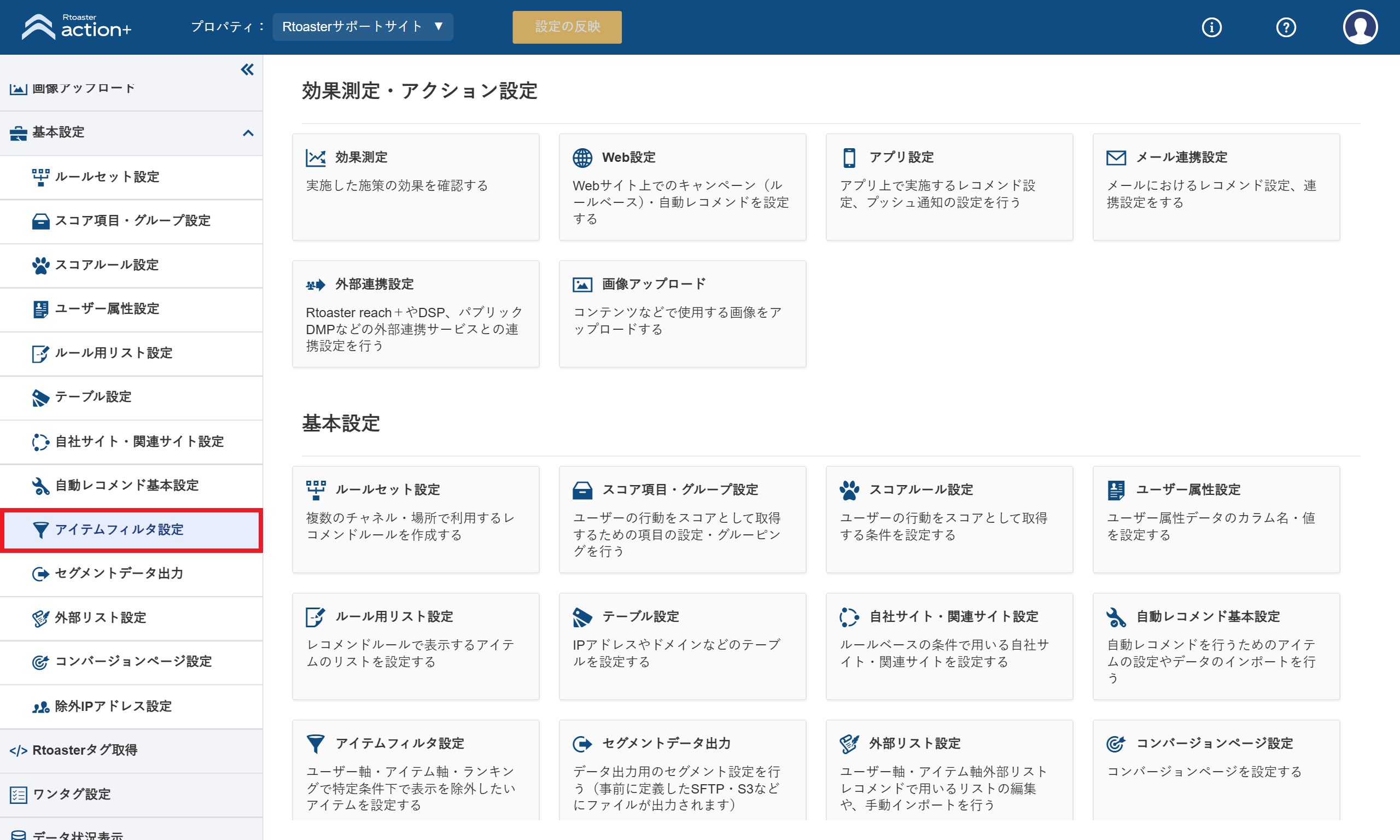The height and width of the screenshot is (840, 1400).
Task: Collapse the sidebar with double chevron
Action: click(247, 69)
